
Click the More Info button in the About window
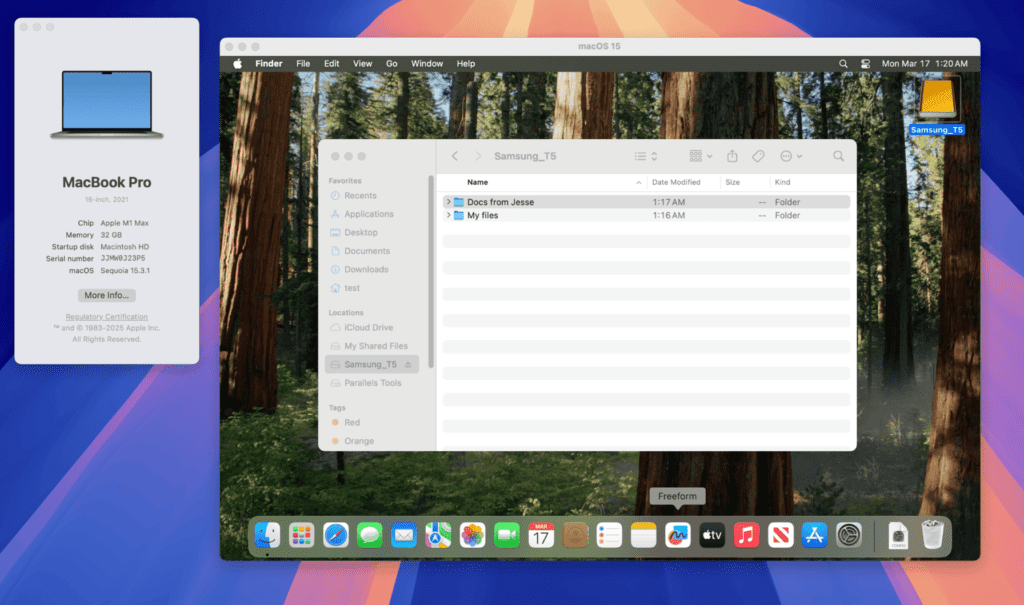[x=106, y=295]
